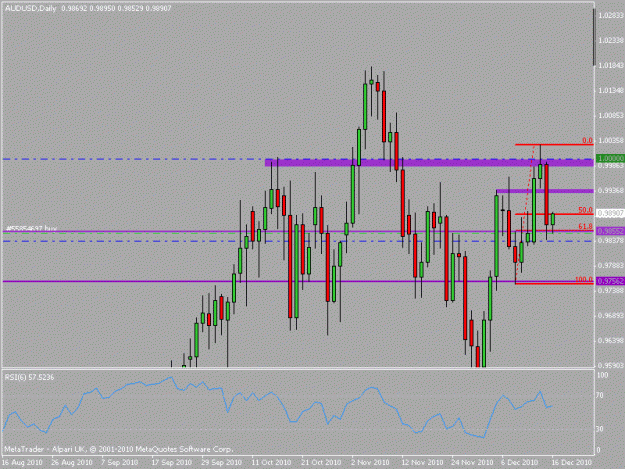Click the 2 Nov 2010 date label
The image size is (625, 469).
click(x=370, y=462)
